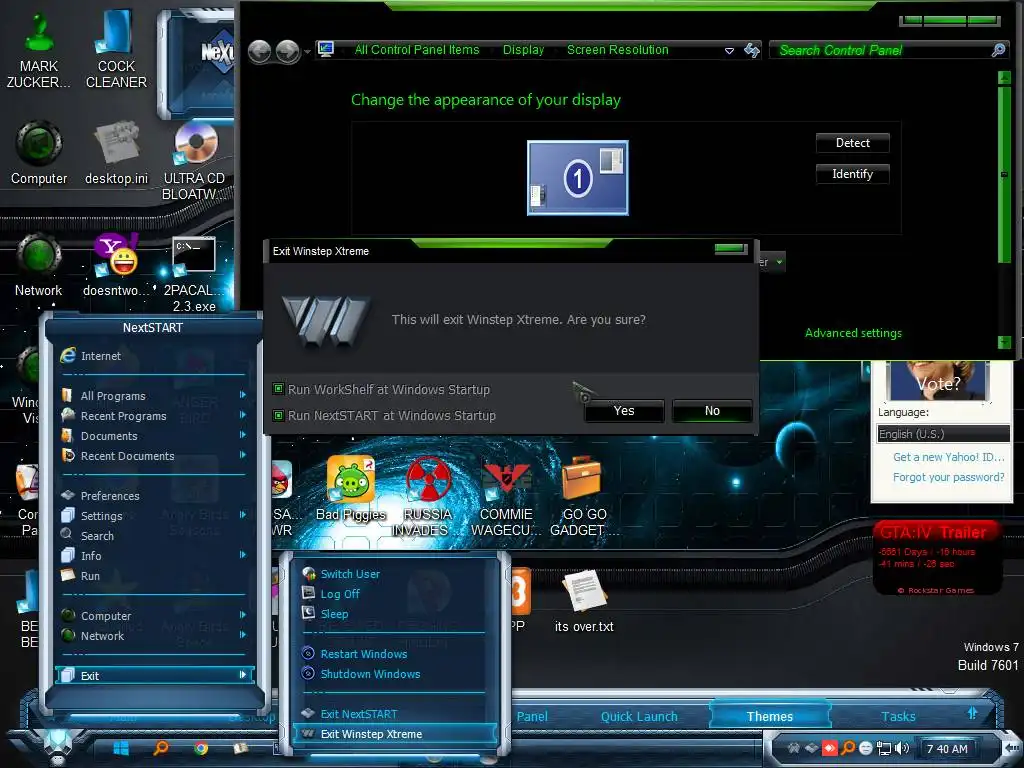Viewport: 1024px width, 768px height.
Task: Switch to the Tasks shelf tab
Action: pyautogui.click(x=898, y=716)
